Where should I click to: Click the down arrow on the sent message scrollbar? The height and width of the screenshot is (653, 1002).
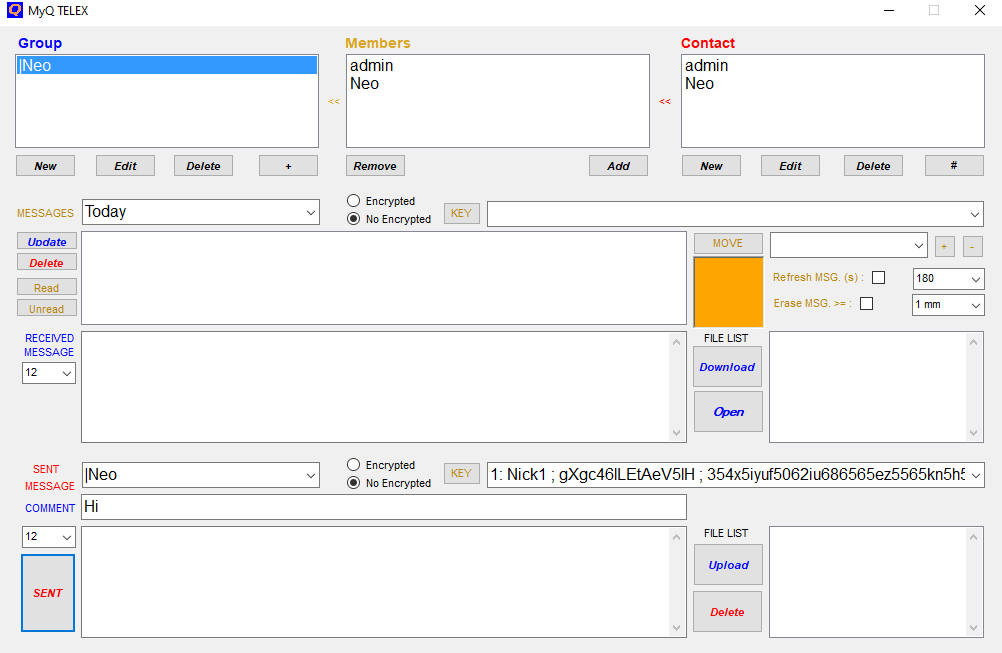click(x=676, y=627)
